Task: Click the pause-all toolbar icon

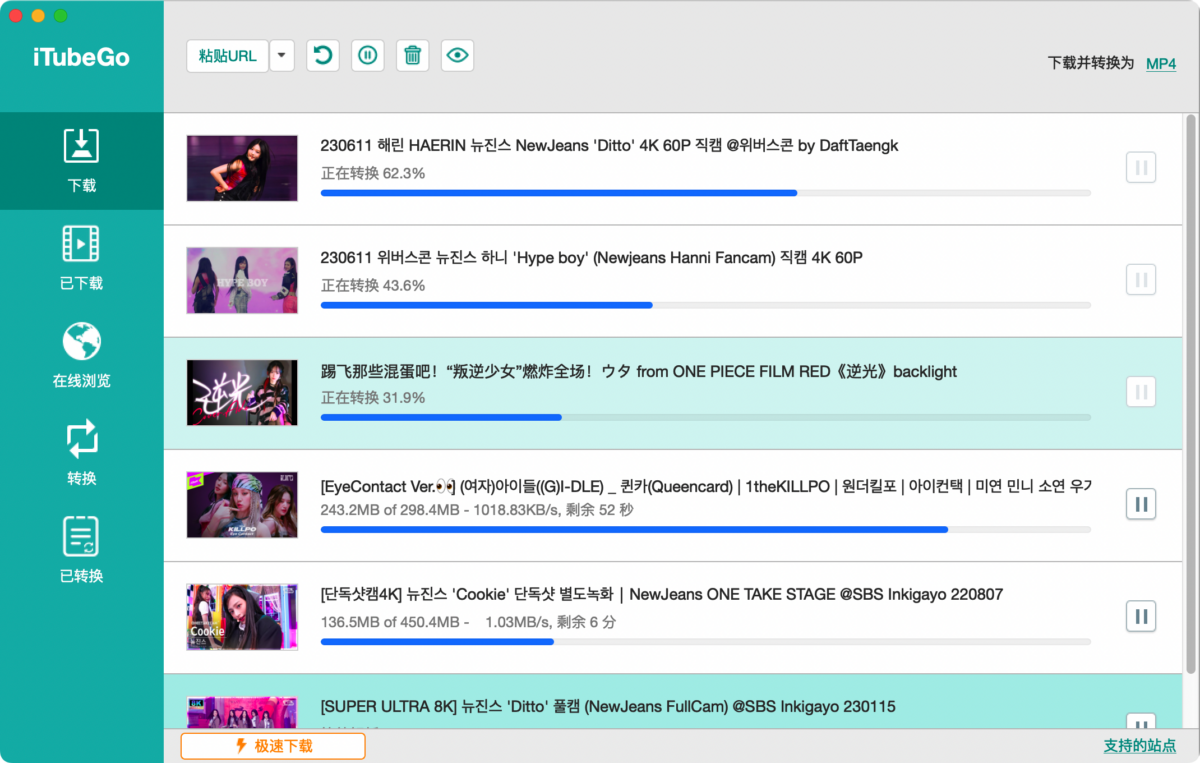Action: [367, 56]
